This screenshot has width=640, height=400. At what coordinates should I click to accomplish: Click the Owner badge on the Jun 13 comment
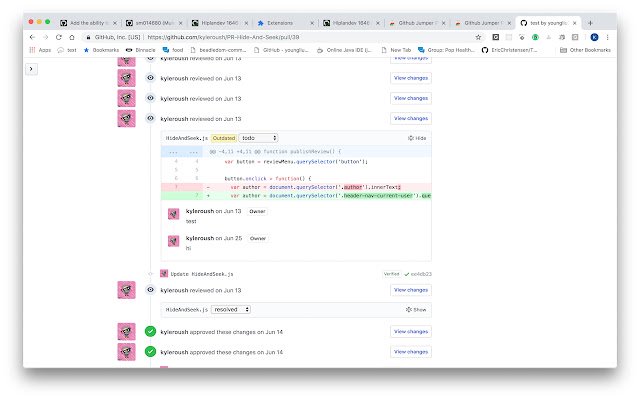(257, 211)
